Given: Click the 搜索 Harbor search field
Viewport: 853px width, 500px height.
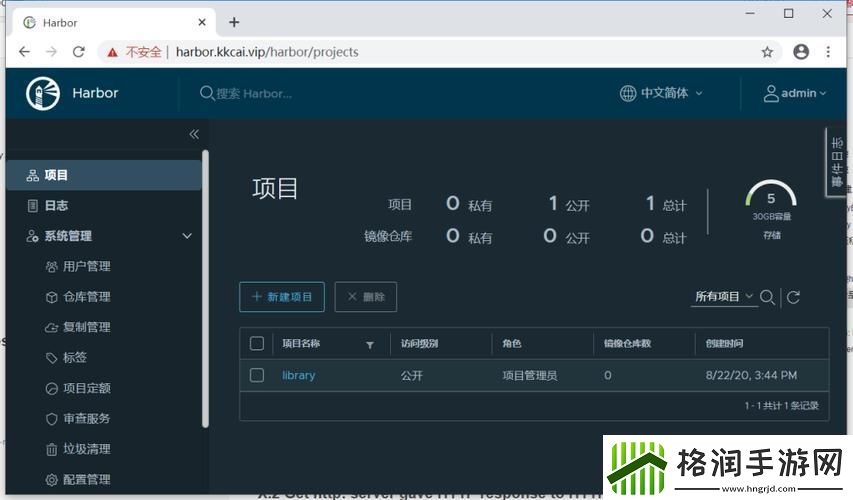Looking at the screenshot, I should pyautogui.click(x=254, y=94).
